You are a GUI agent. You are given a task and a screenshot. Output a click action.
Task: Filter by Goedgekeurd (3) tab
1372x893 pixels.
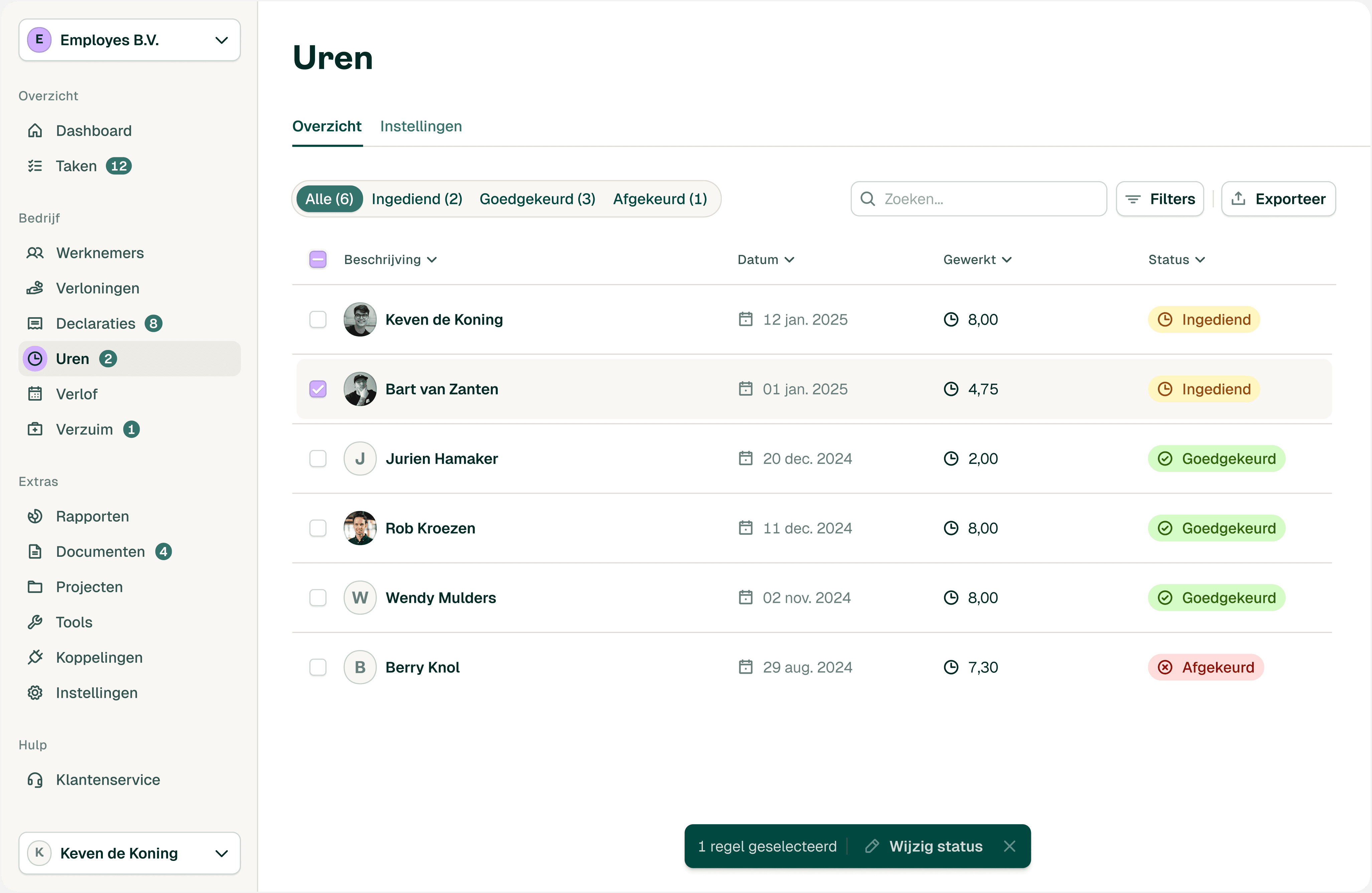point(537,199)
